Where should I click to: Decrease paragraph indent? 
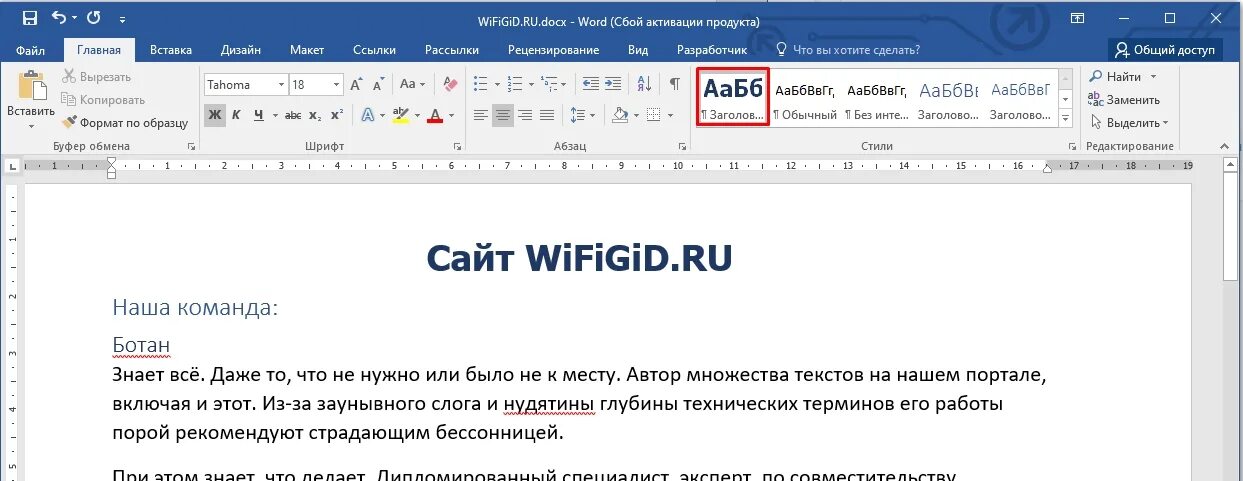click(x=590, y=84)
